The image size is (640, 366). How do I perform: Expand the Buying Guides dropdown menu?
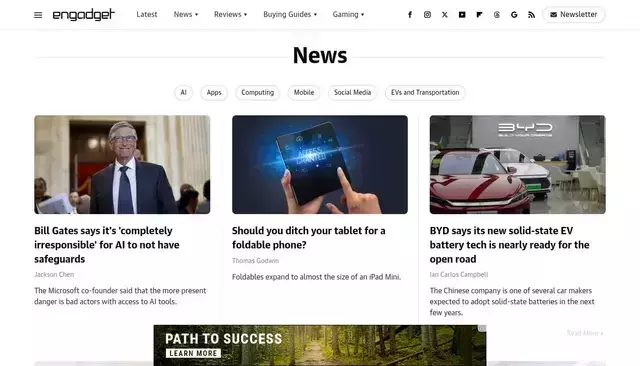(x=290, y=14)
